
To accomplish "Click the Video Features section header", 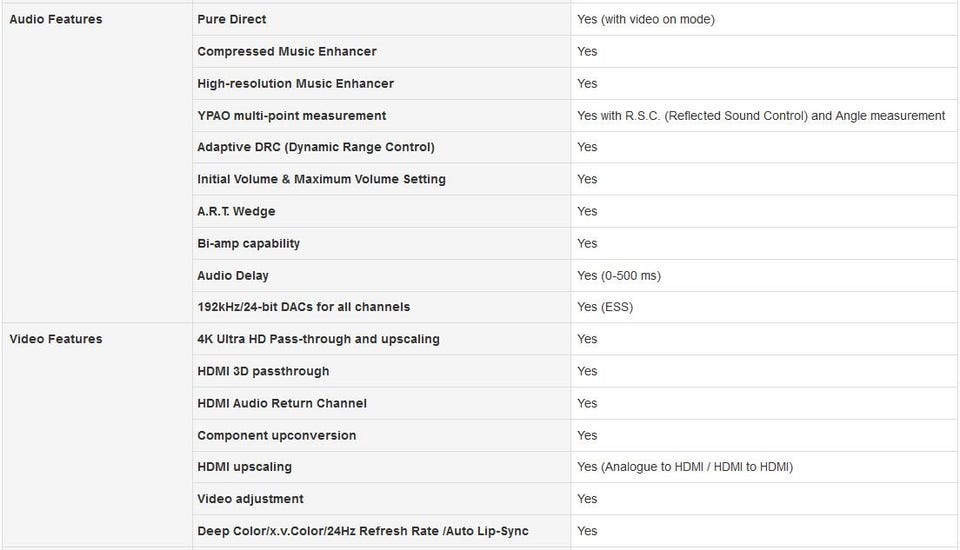I will (56, 339).
